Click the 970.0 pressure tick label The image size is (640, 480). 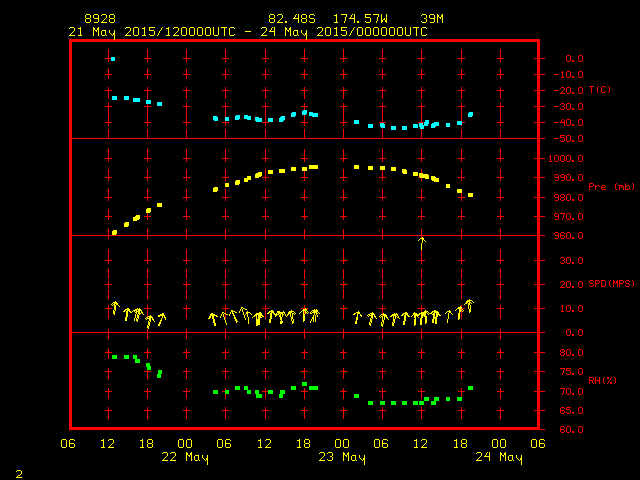569,217
